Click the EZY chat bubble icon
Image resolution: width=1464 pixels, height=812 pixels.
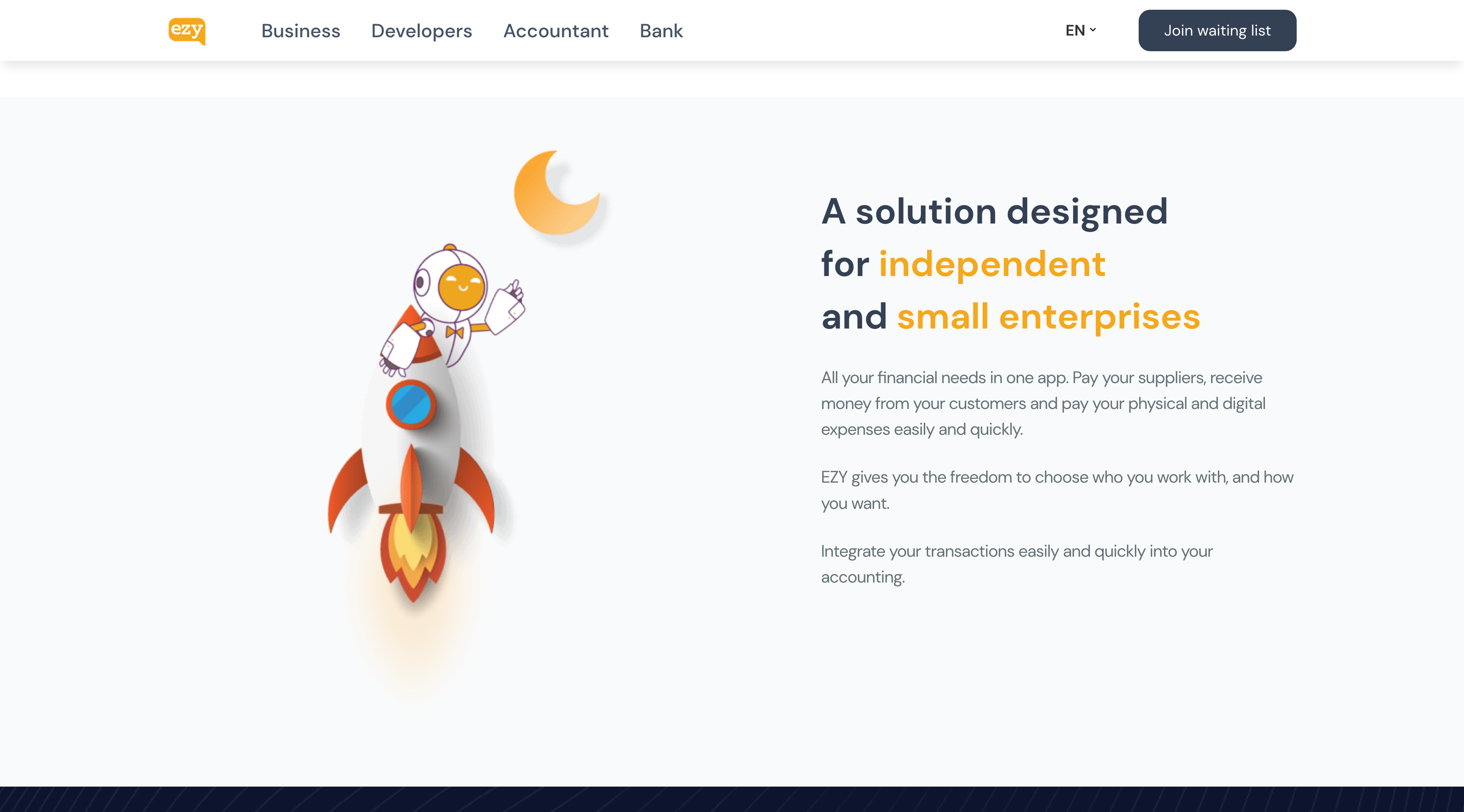[x=186, y=30]
